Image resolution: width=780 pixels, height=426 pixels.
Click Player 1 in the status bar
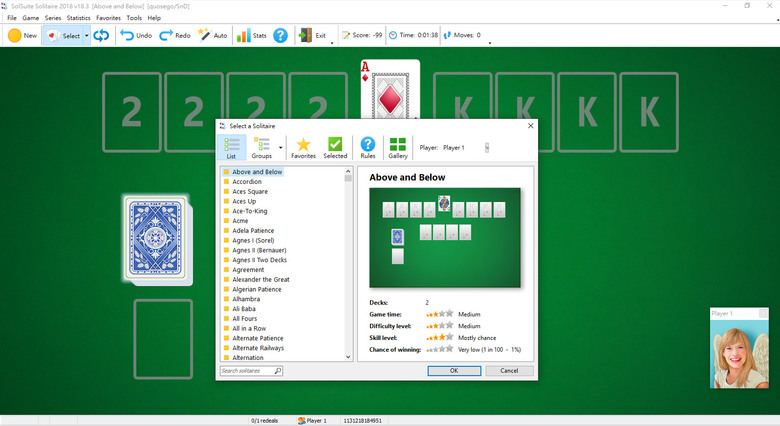click(312, 421)
